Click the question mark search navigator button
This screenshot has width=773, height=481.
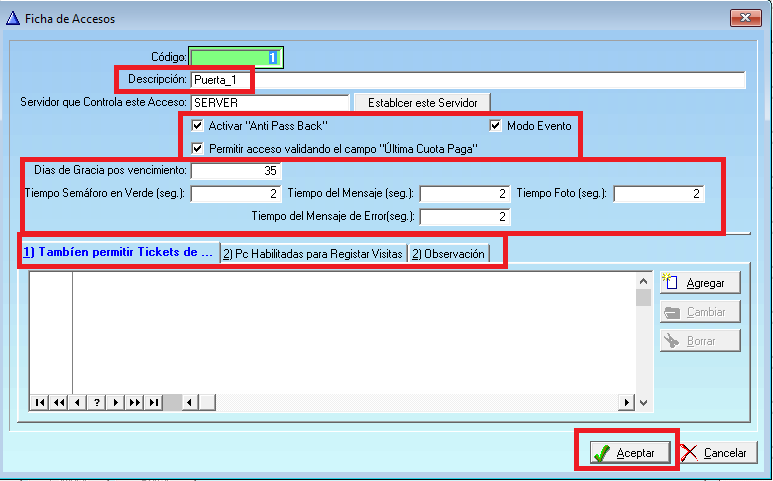97,402
